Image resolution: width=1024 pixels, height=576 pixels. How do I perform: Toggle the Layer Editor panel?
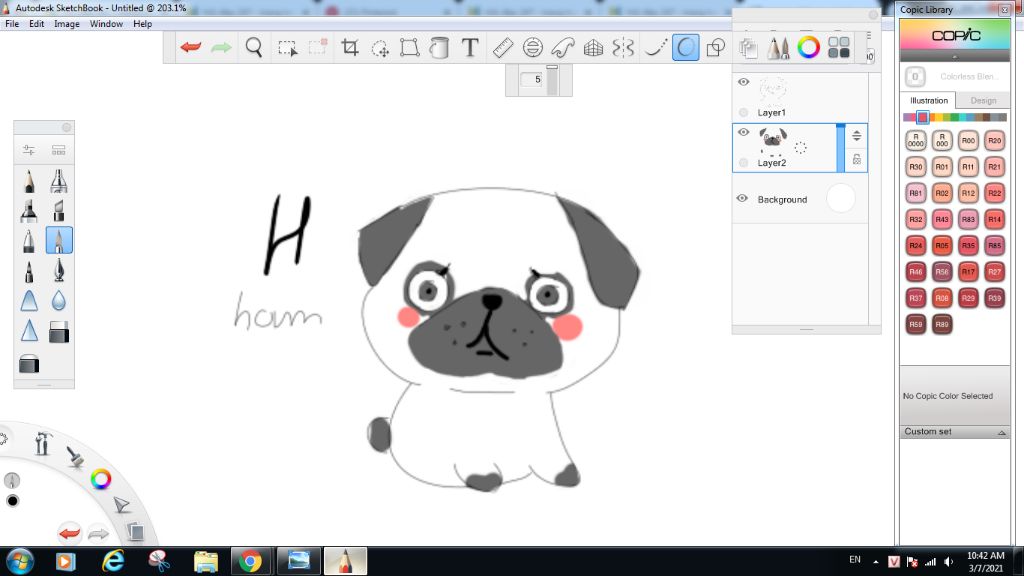748,47
